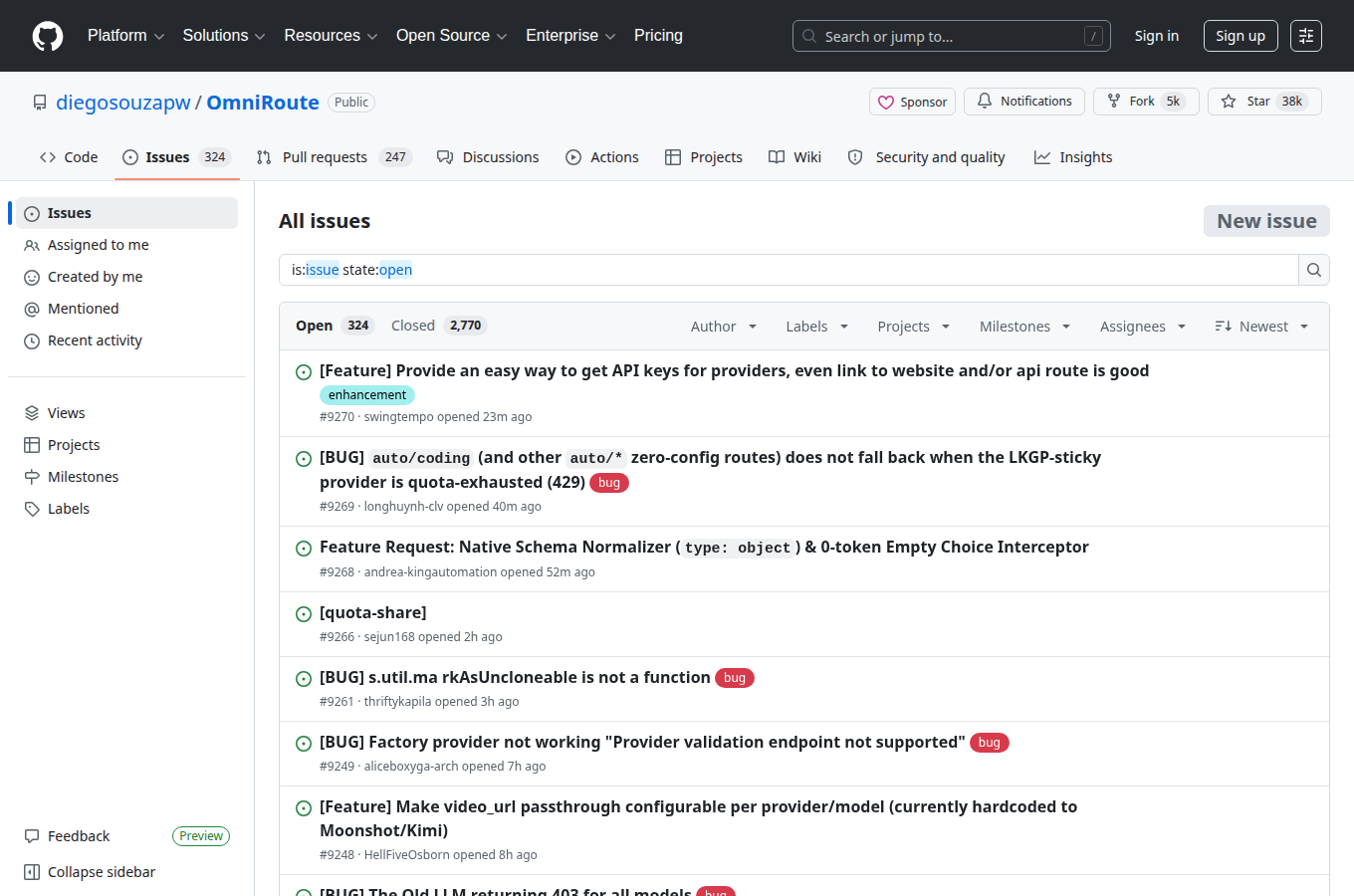Open the diegosouzapw owner link
This screenshot has height=896, width=1354.
[x=123, y=103]
